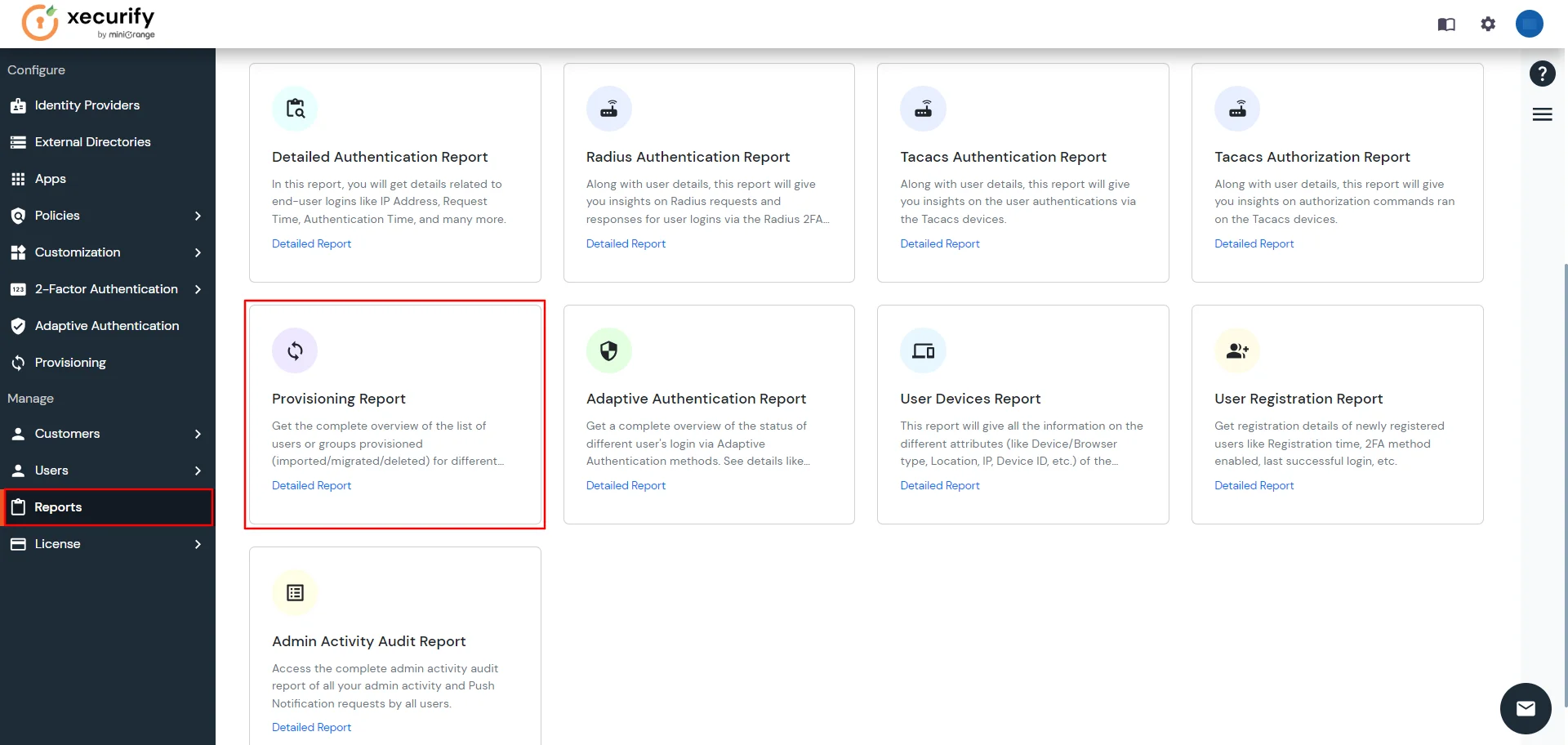Click the profile avatar in the top bar

1529,24
